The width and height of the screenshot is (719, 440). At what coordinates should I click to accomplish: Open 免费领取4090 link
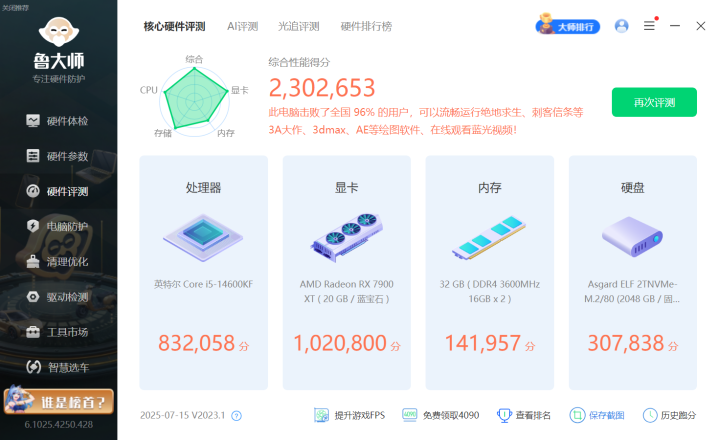pyautogui.click(x=451, y=415)
